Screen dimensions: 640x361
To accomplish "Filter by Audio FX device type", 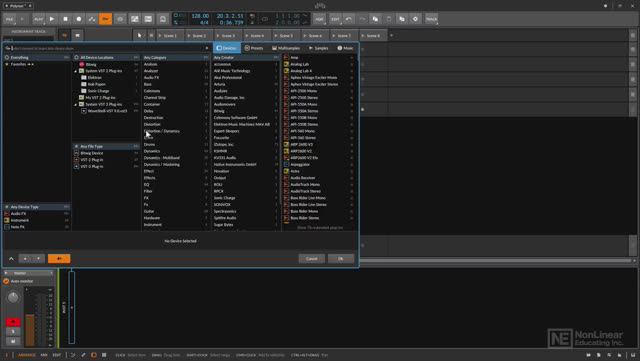I will (x=37, y=214).
